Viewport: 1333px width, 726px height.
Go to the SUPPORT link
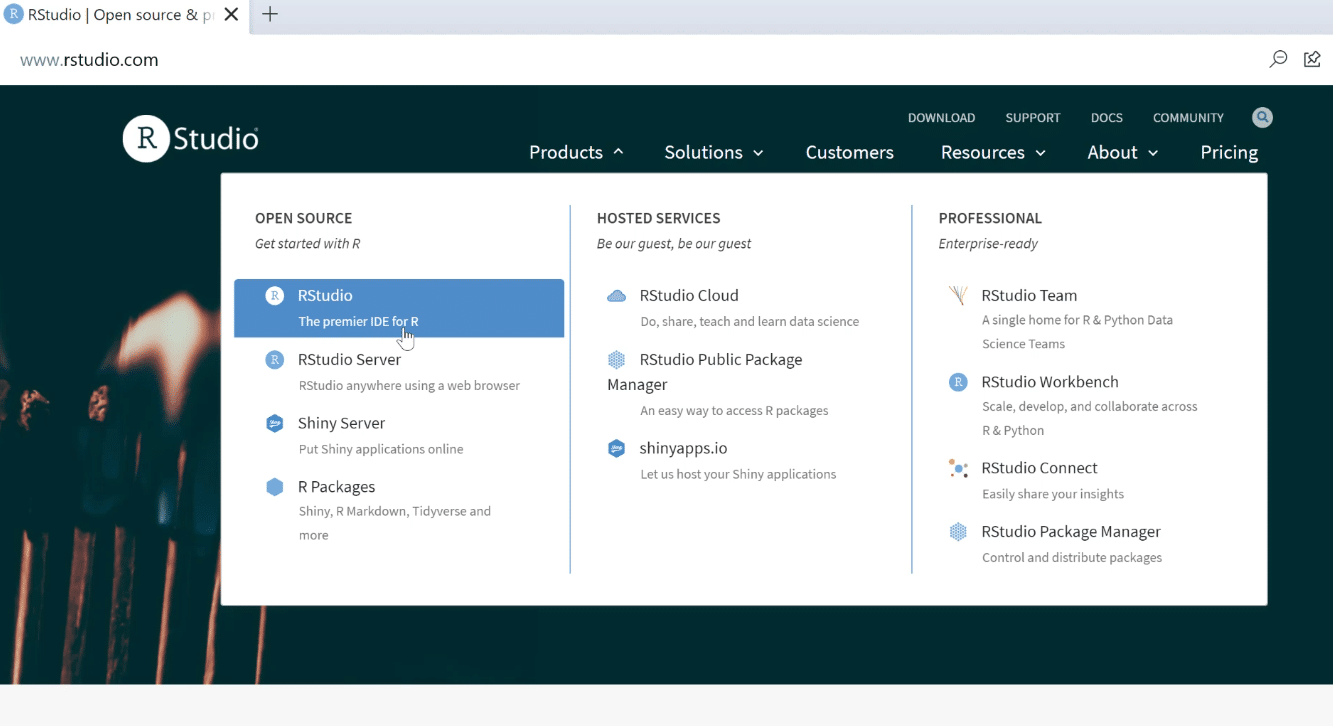[1033, 118]
